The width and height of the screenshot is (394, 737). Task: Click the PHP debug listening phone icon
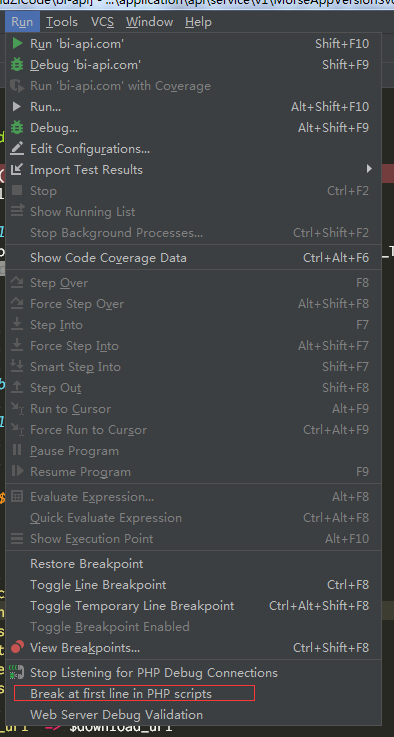(17, 673)
